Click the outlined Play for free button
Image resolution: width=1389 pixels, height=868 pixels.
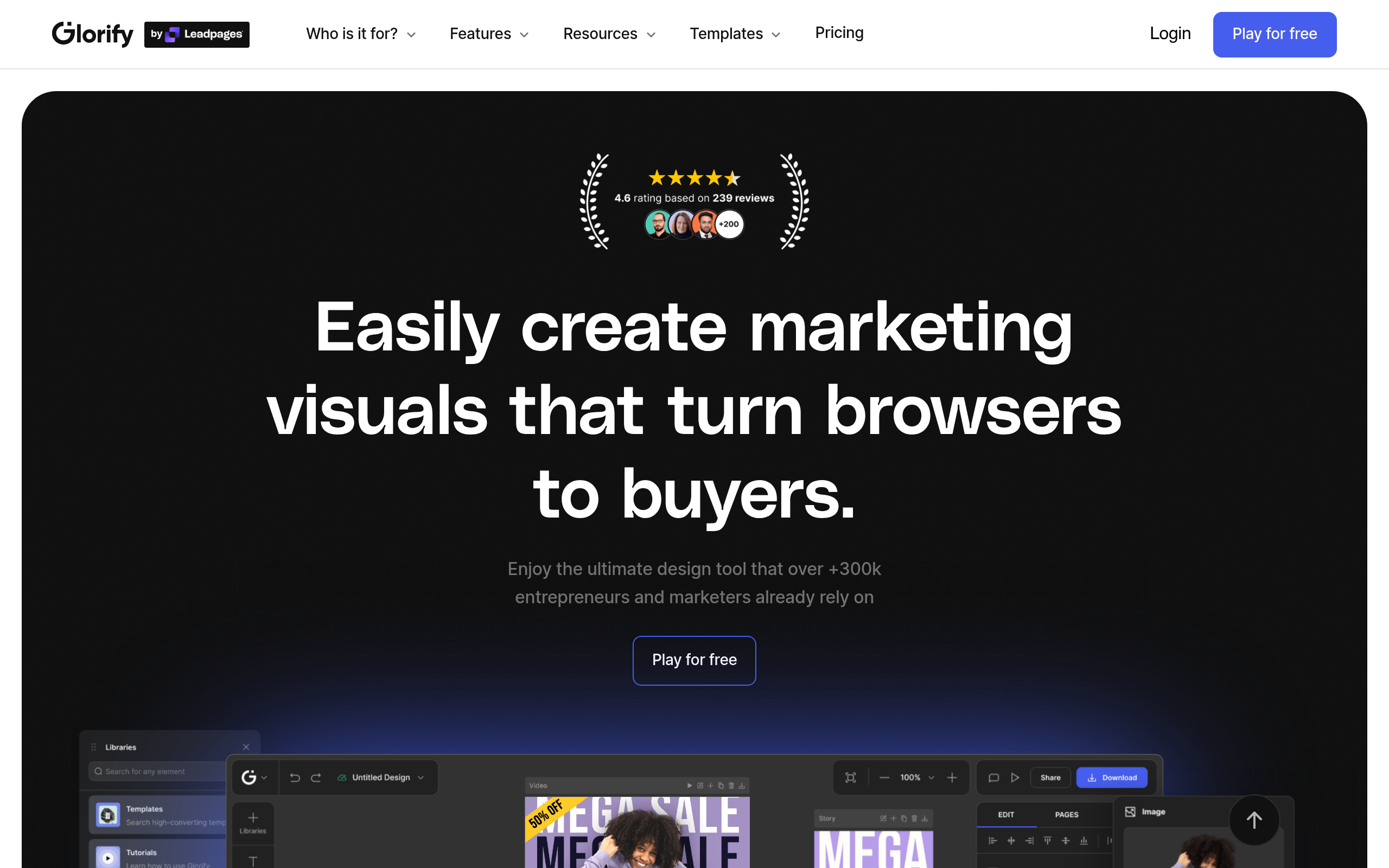coord(694,660)
